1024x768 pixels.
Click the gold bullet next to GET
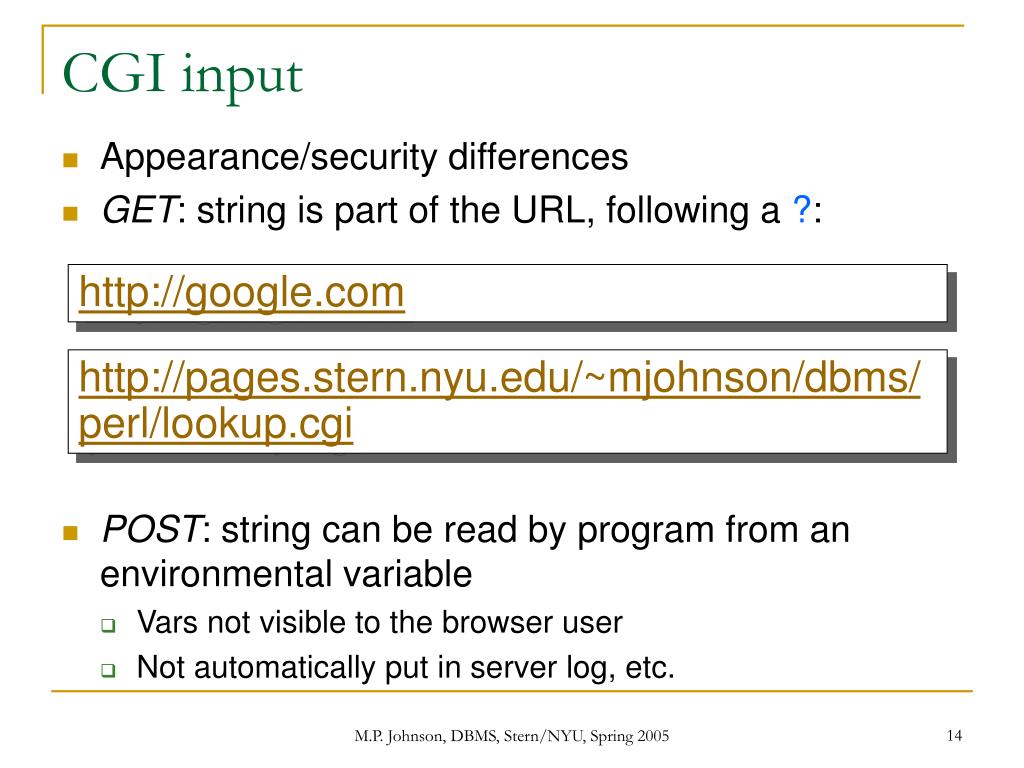tap(71, 214)
